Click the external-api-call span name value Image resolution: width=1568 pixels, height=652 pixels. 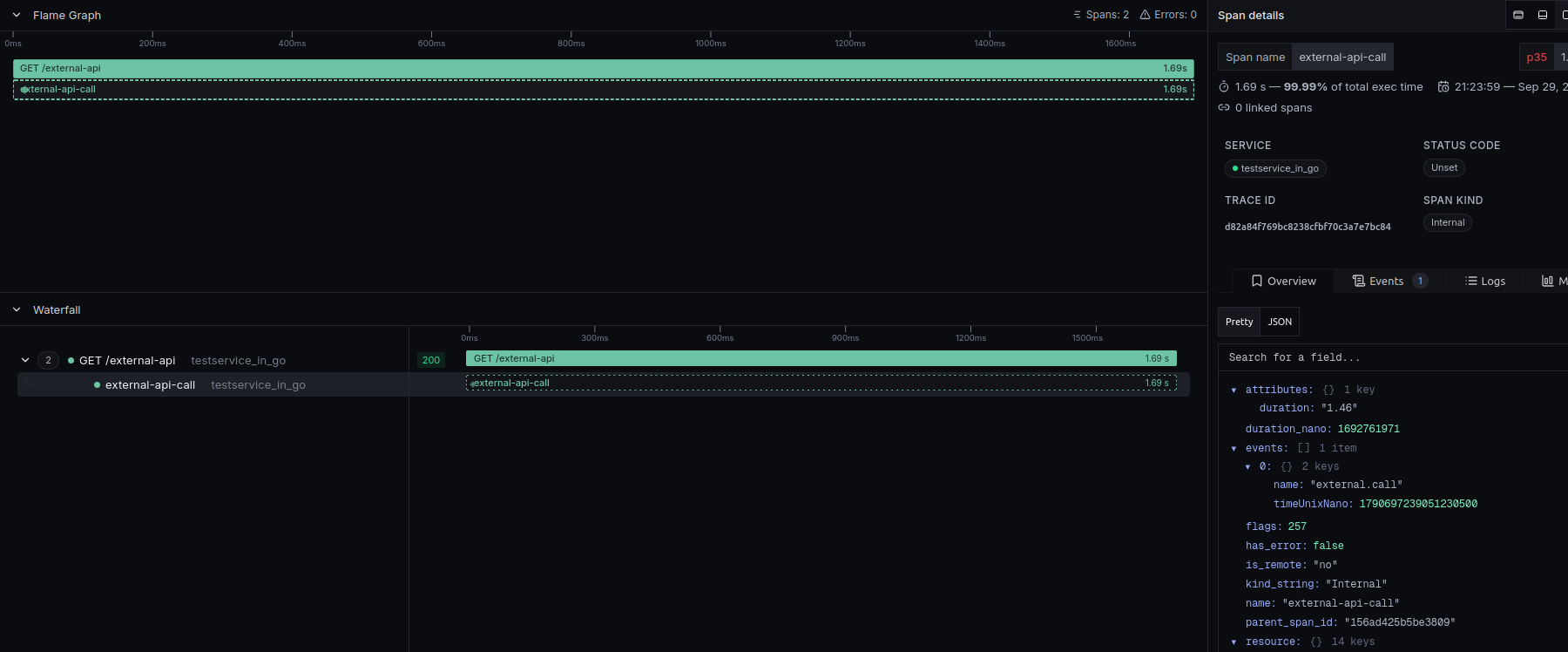(1342, 58)
